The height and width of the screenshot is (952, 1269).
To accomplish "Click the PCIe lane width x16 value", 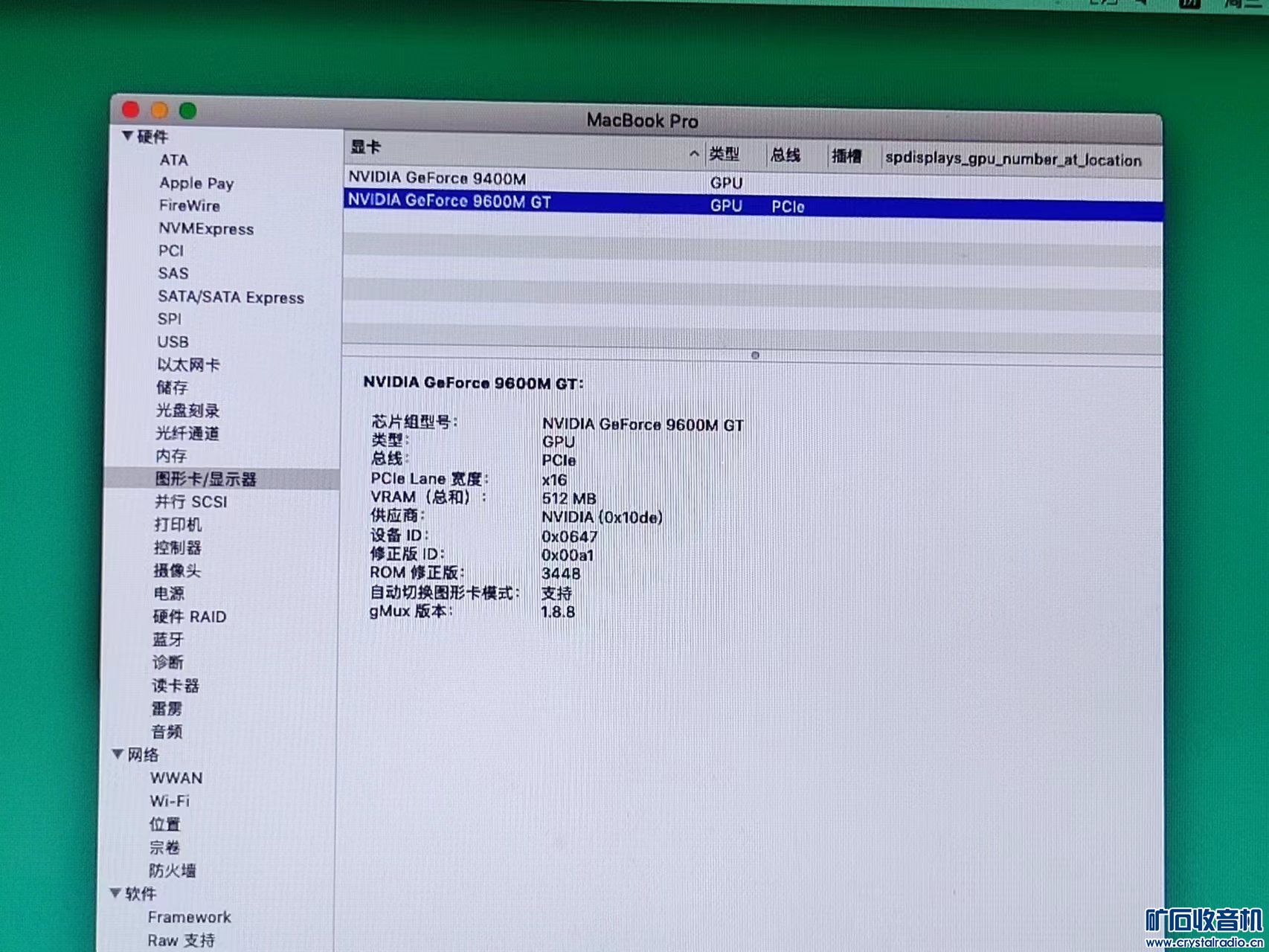I will pyautogui.click(x=554, y=480).
